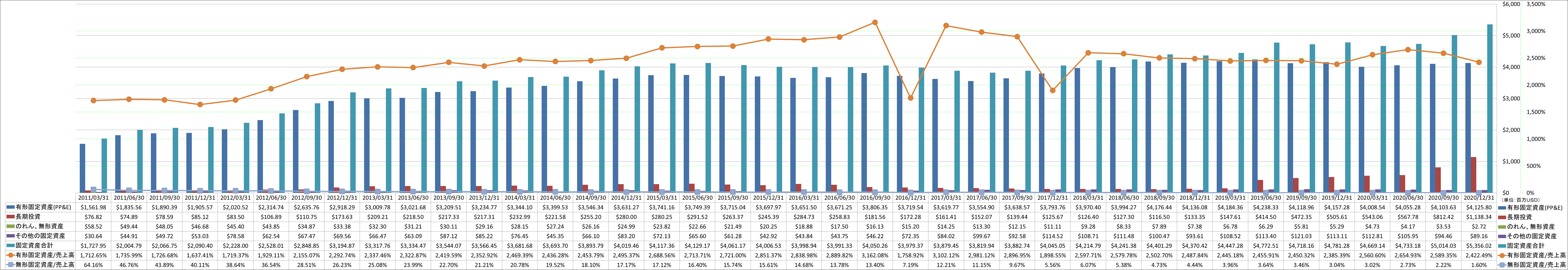Click the cell showing $2,004.79
This screenshot has height=270, width=1568.
(x=129, y=246)
